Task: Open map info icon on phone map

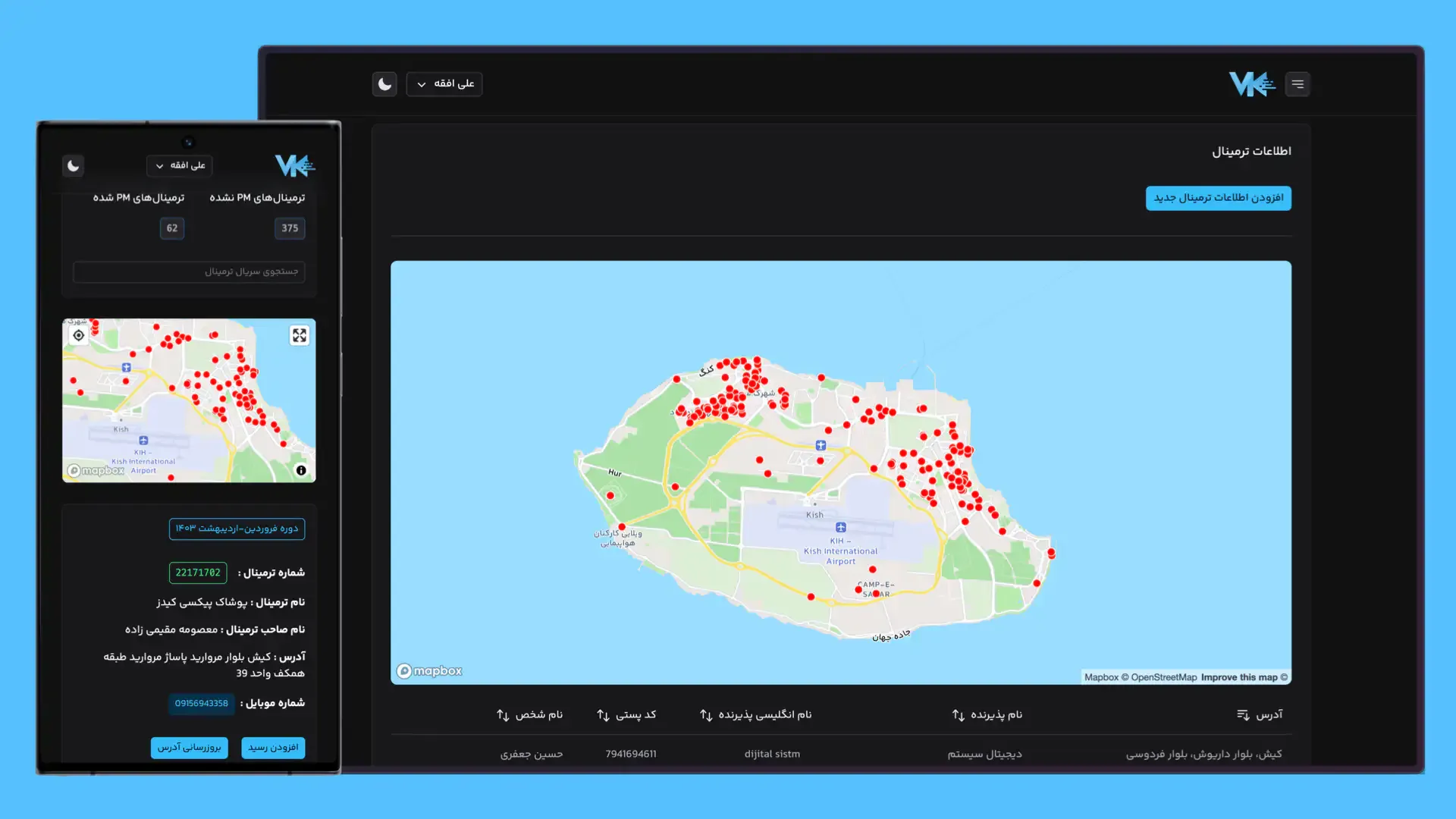Action: point(301,471)
